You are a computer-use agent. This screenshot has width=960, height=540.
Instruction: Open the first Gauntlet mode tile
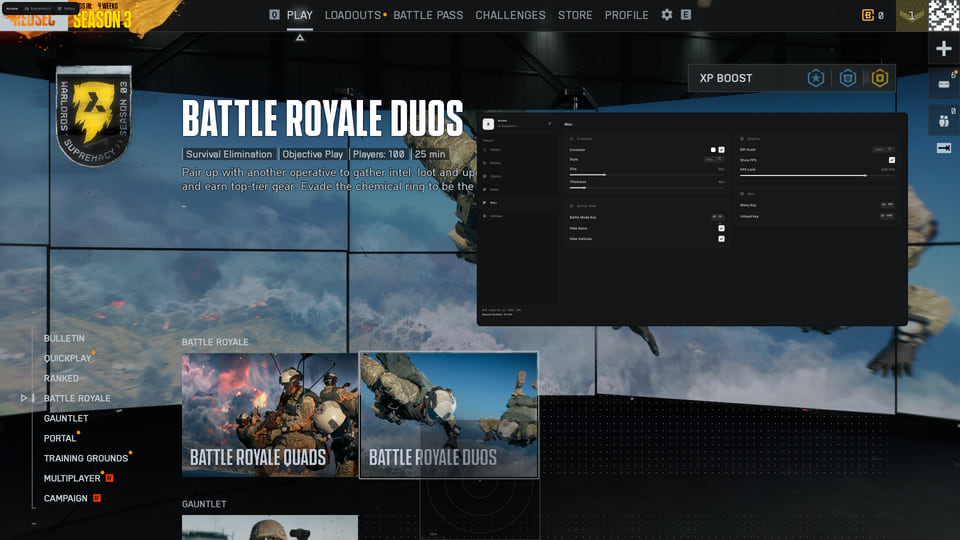(270, 527)
